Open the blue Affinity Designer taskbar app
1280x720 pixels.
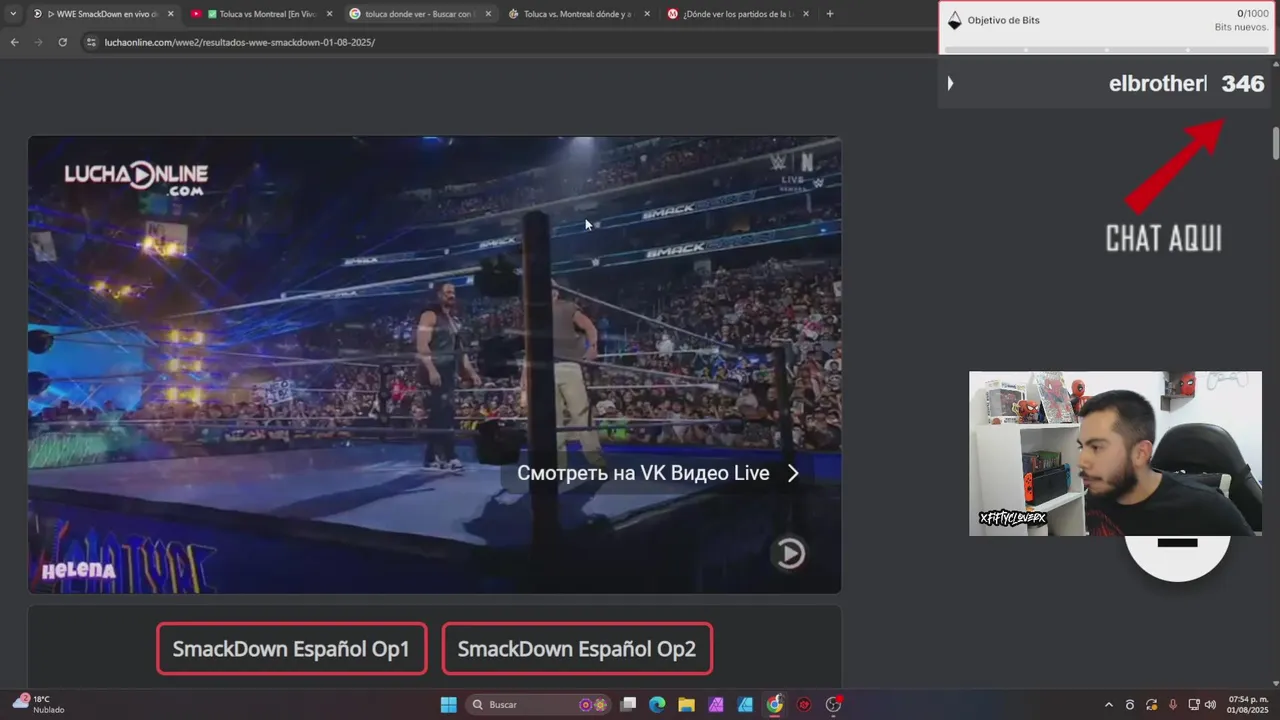pyautogui.click(x=745, y=705)
